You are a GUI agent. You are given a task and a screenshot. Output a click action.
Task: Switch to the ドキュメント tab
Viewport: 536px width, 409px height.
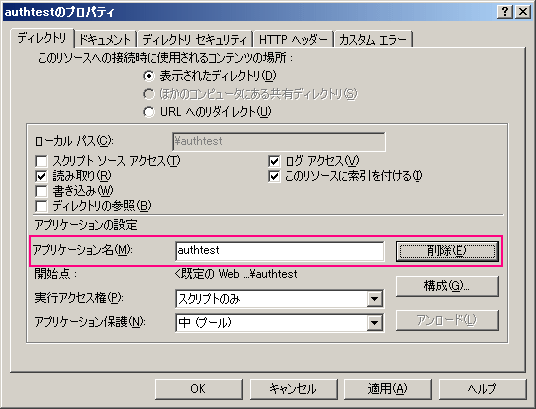tap(105, 40)
